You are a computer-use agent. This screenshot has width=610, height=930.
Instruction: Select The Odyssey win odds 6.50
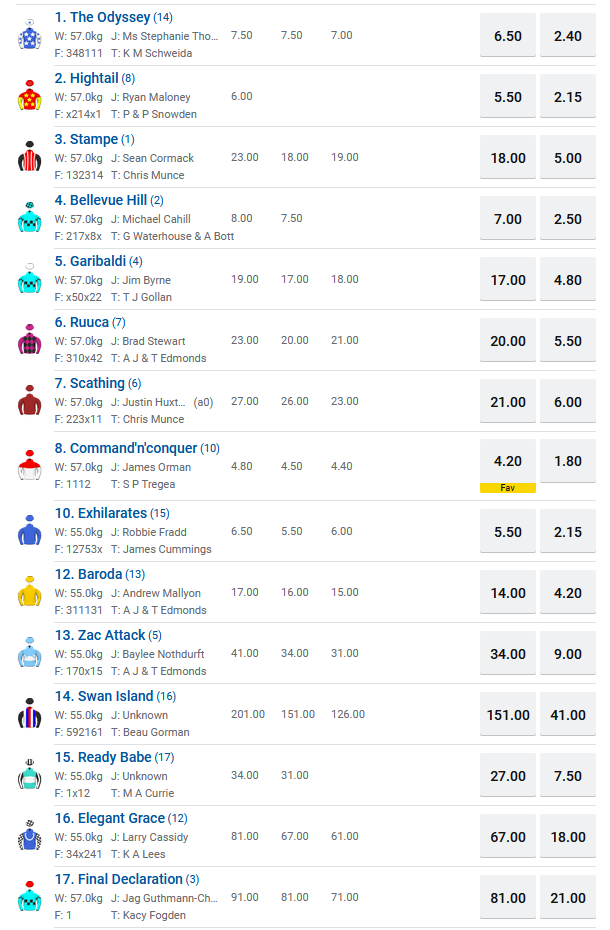pos(508,36)
